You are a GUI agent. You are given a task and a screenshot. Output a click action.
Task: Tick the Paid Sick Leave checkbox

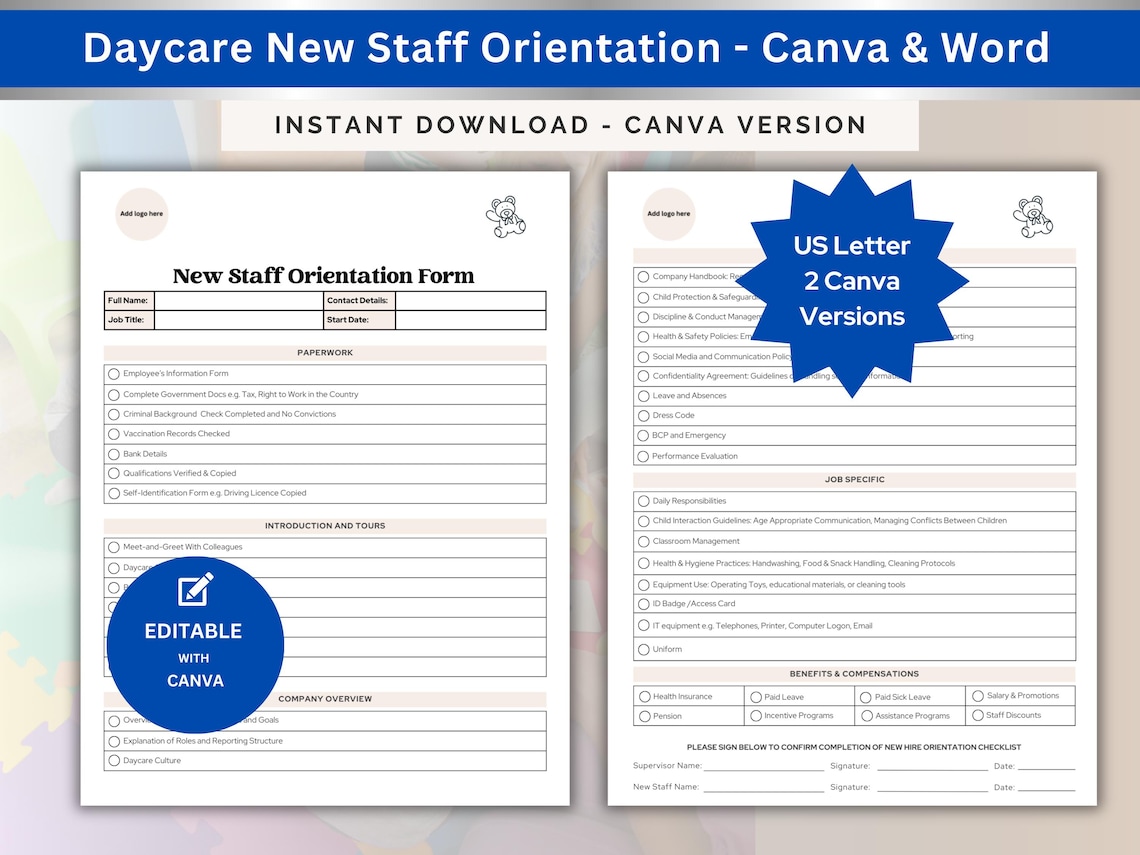pyautogui.click(x=866, y=696)
